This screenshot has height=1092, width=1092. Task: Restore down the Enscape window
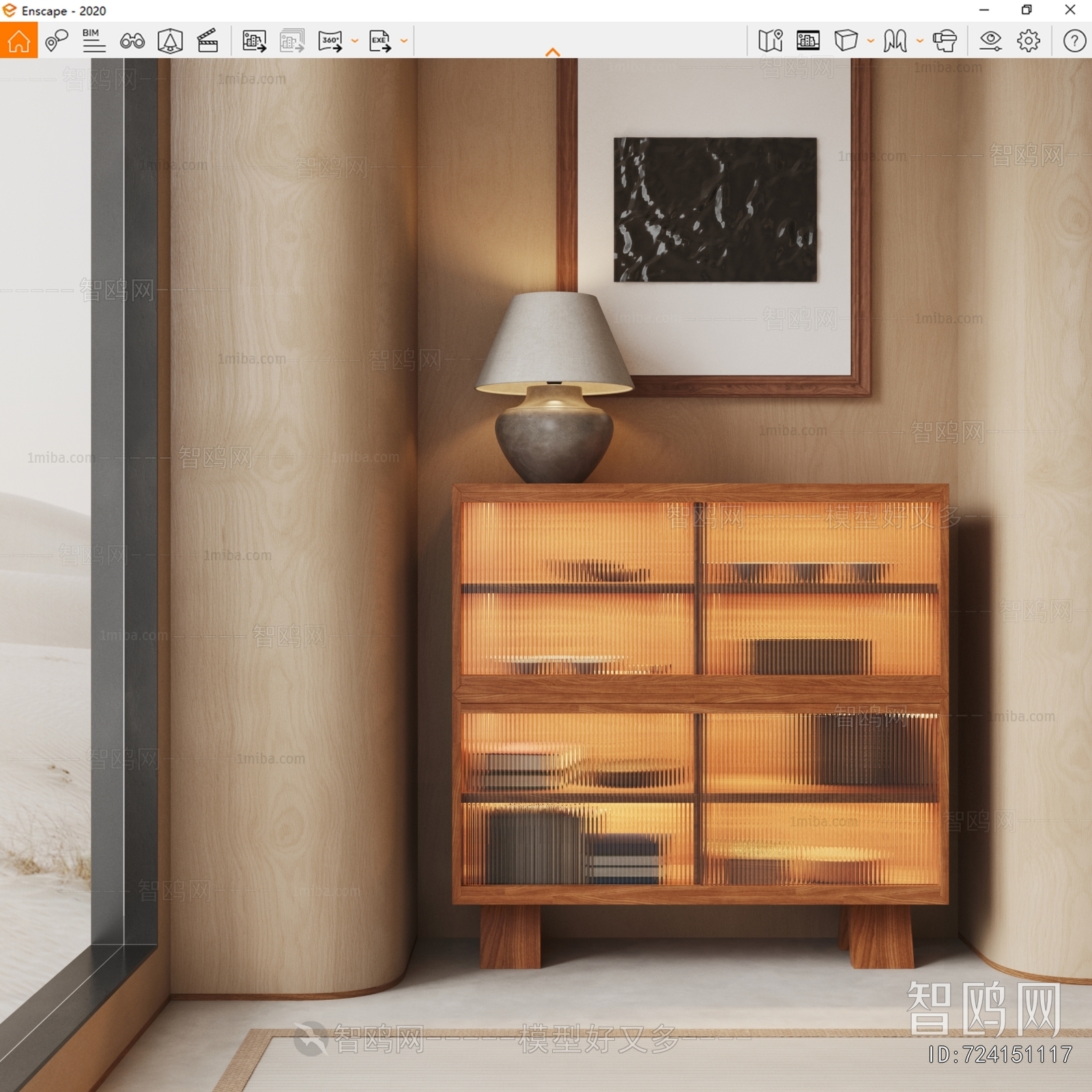(x=1026, y=10)
